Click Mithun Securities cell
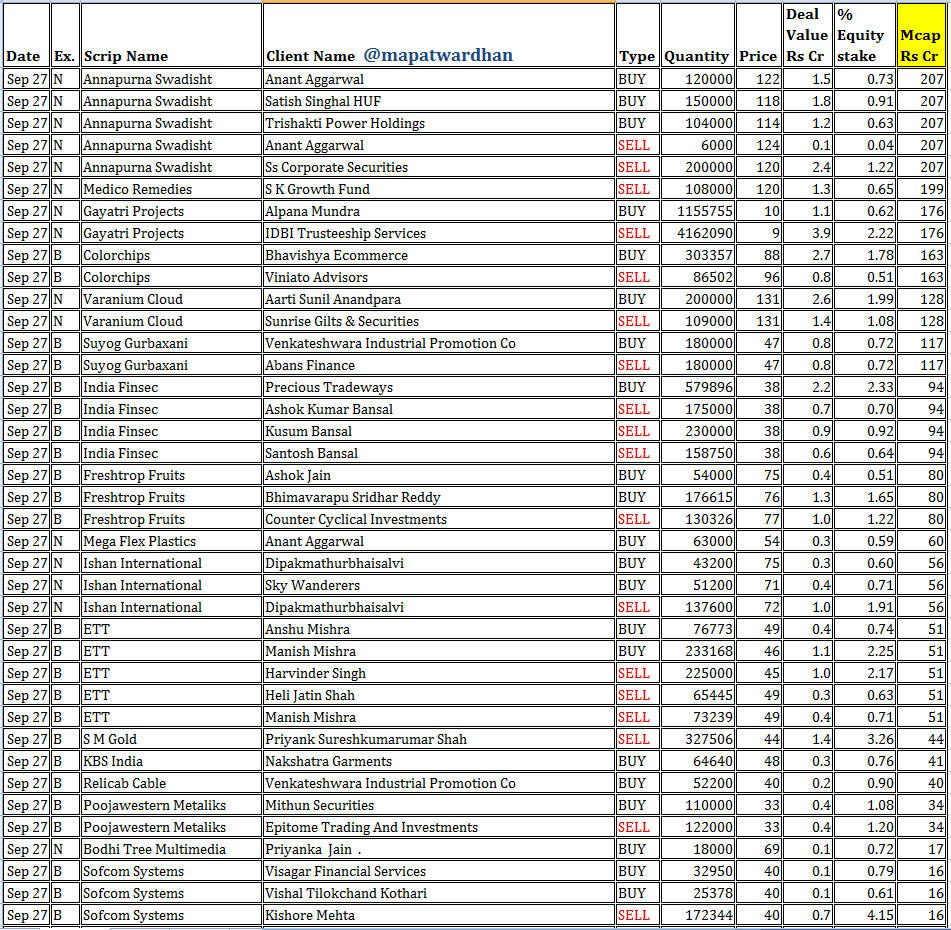This screenshot has height=930, width=951. point(439,805)
